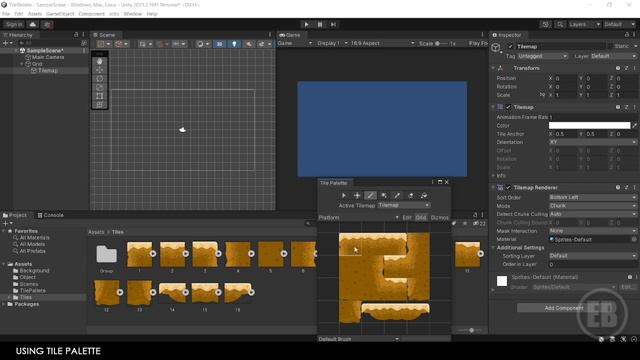
Task: Activate the Tile Palette Picker tool
Action: tap(397, 196)
